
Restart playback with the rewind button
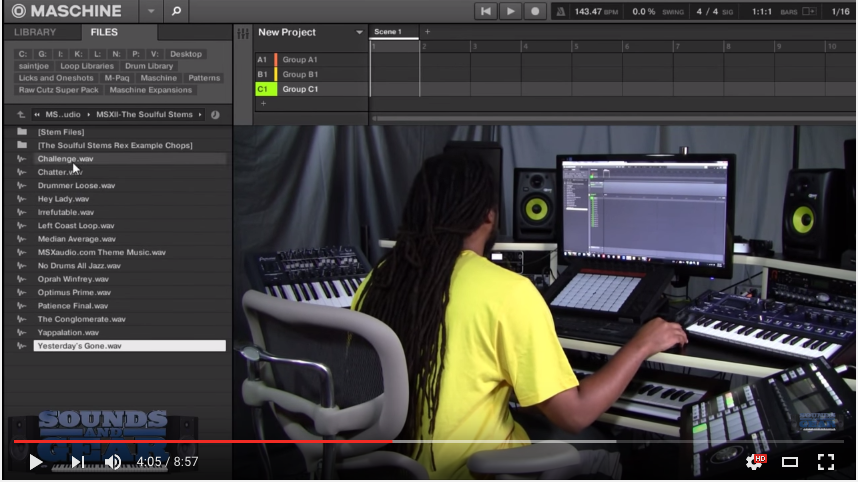click(x=485, y=11)
